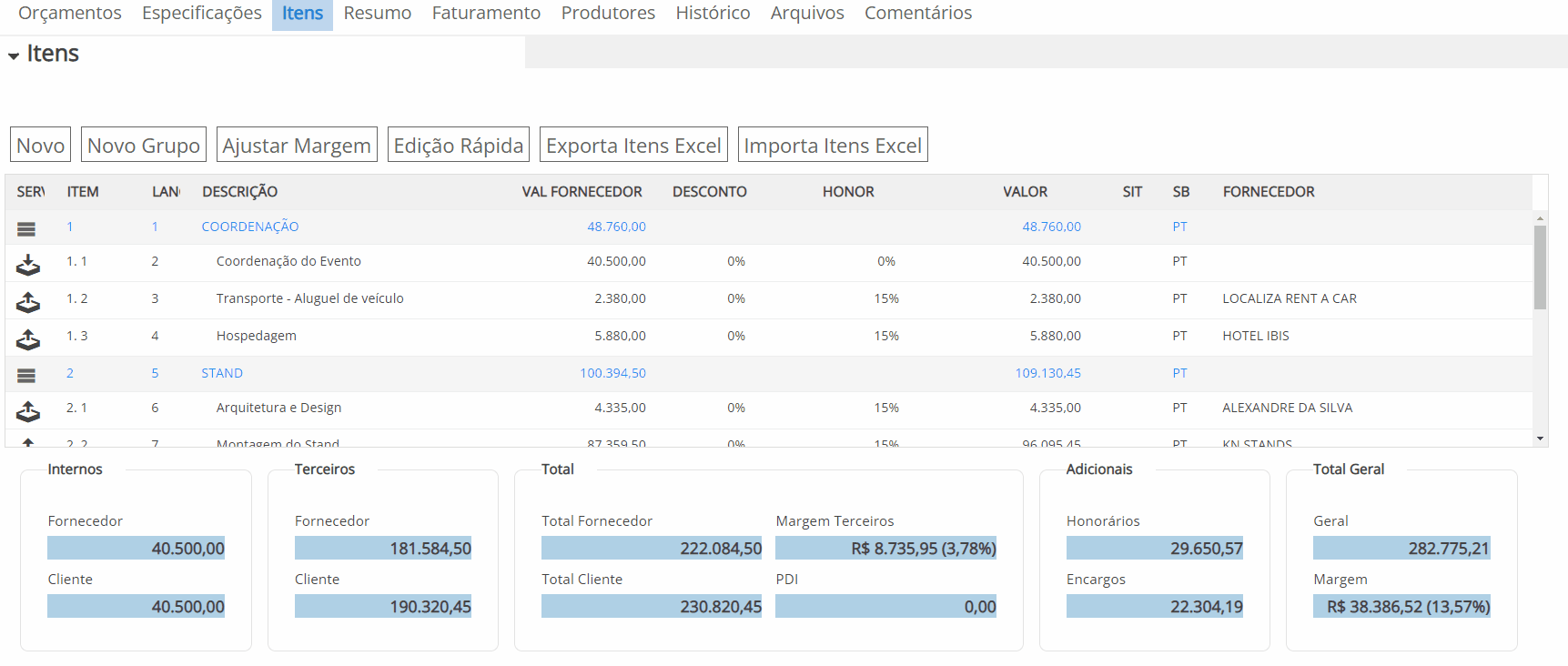Open the Arquivos tab
The height and width of the screenshot is (666, 1568).
(x=807, y=13)
